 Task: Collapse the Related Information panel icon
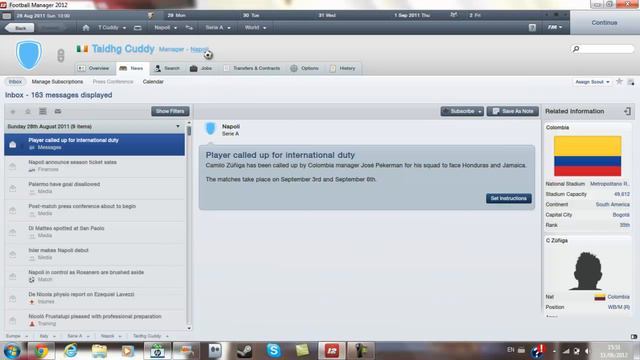[x=627, y=111]
